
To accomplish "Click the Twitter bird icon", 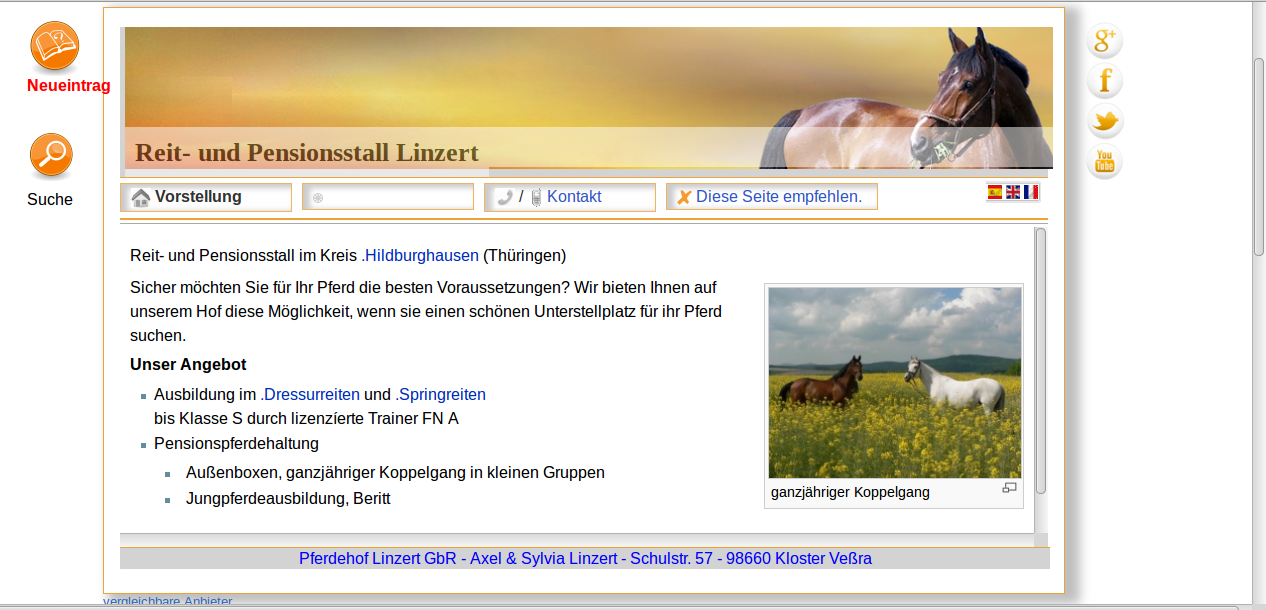I will click(1105, 121).
